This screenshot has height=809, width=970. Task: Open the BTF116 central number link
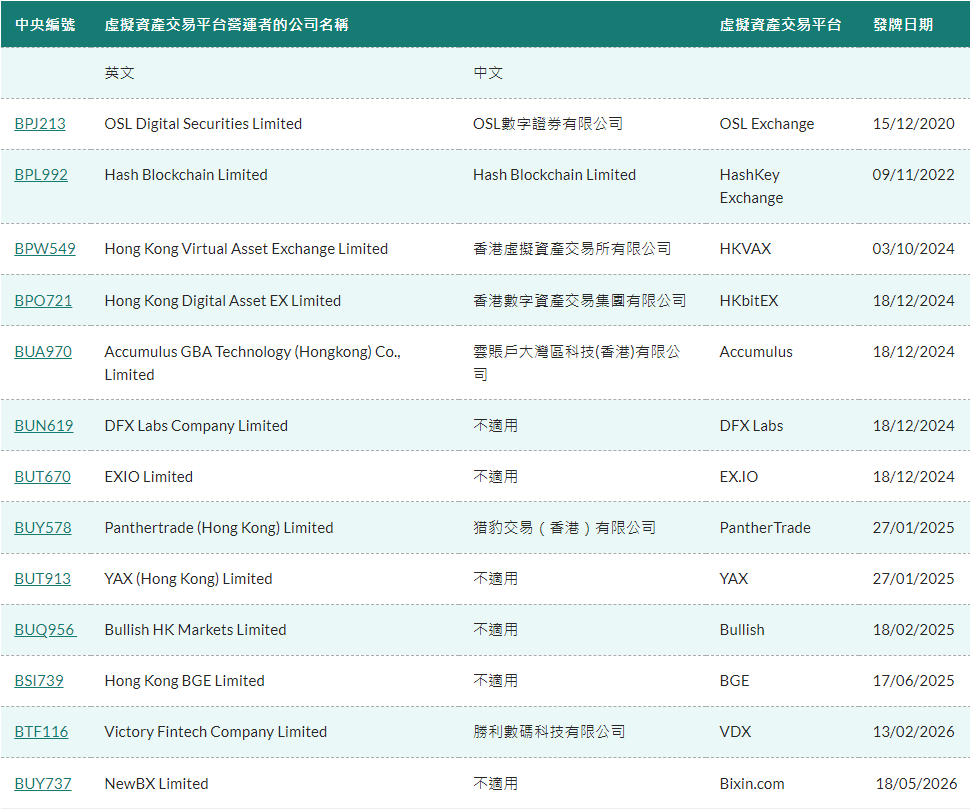tap(41, 732)
